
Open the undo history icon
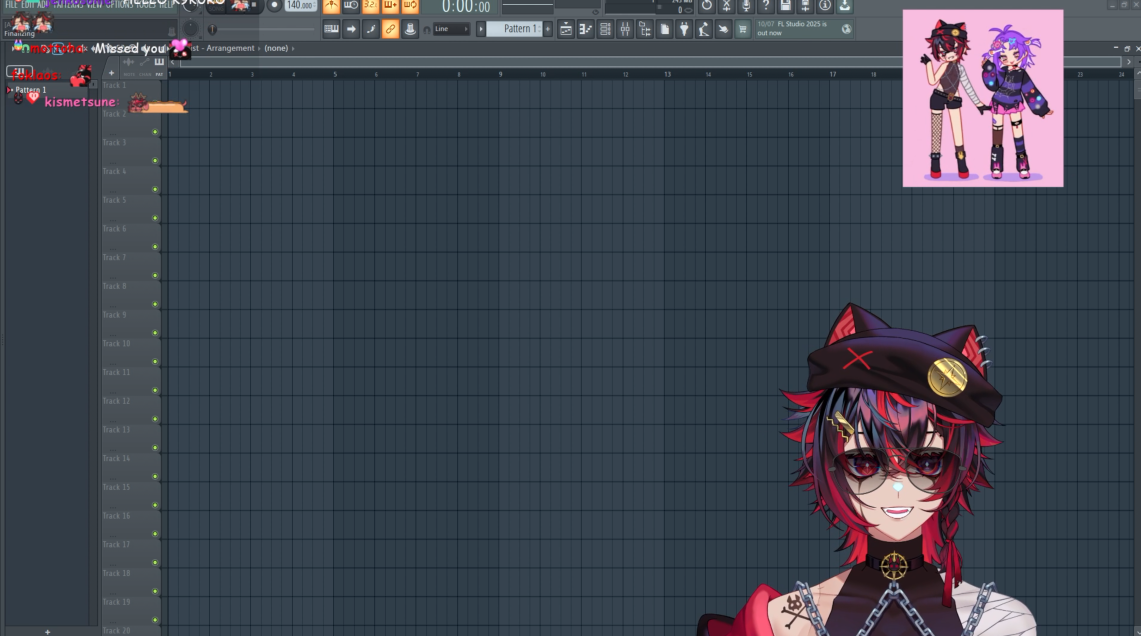pos(707,6)
